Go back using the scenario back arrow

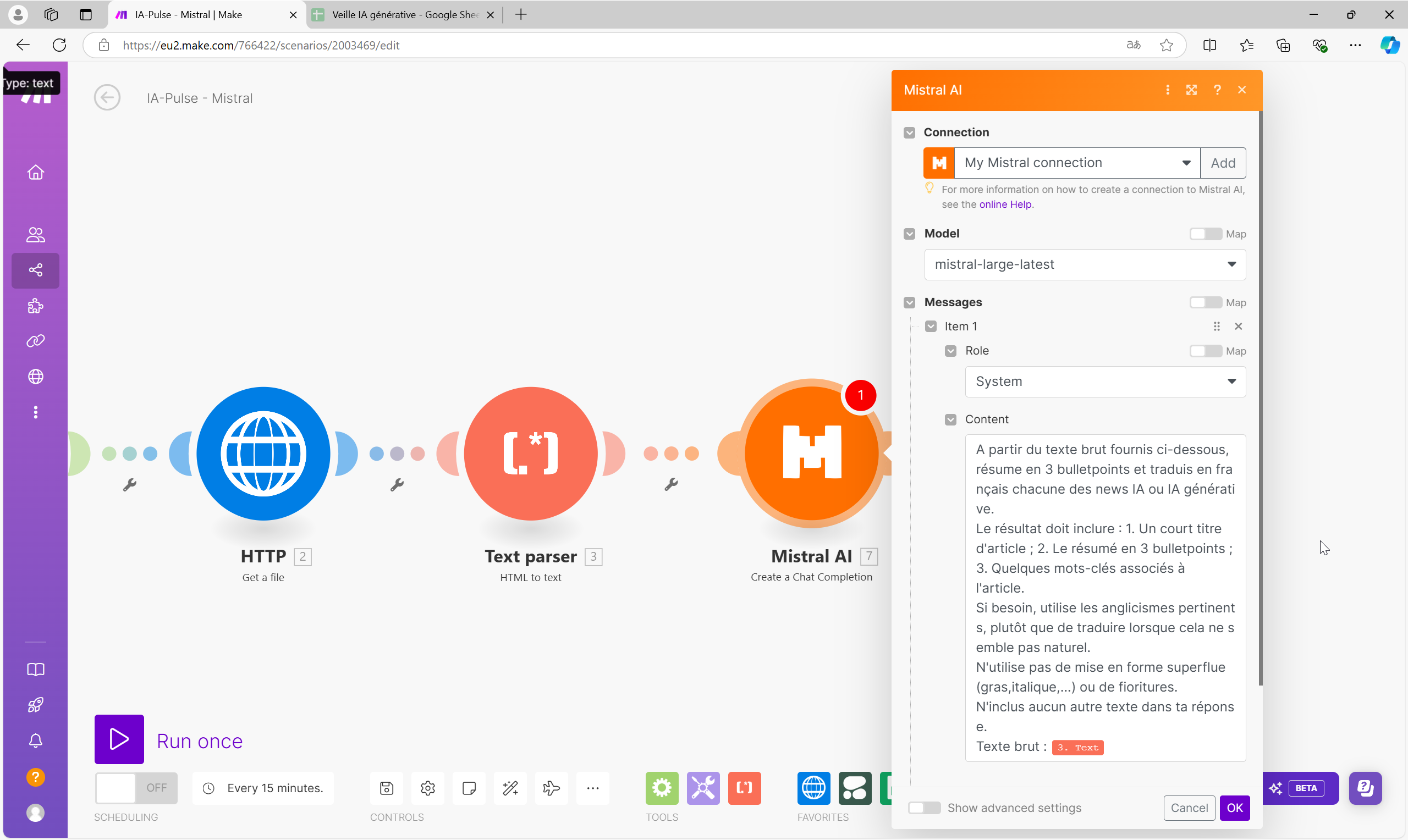107,98
